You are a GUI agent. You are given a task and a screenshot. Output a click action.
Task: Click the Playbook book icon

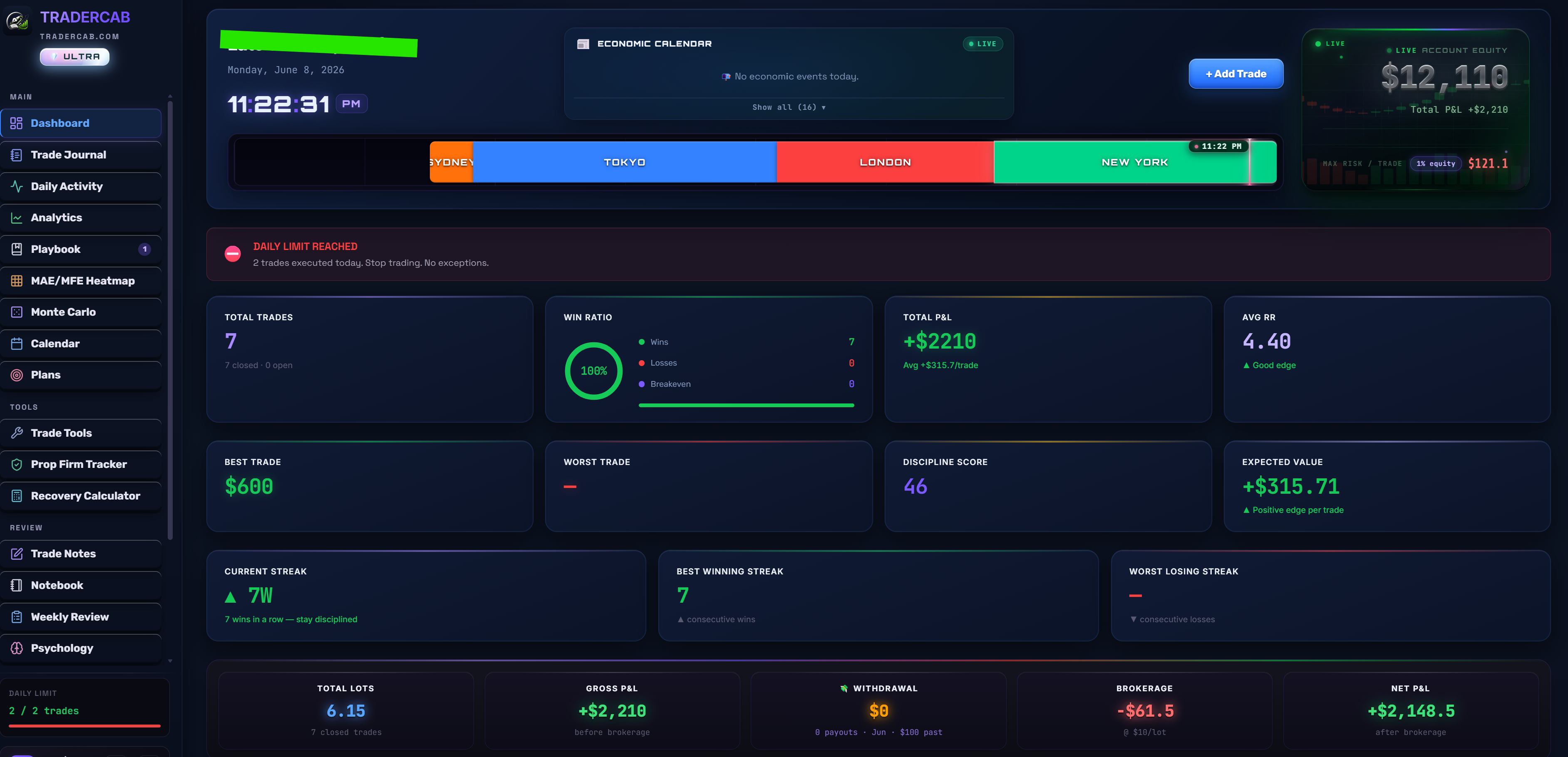point(16,249)
